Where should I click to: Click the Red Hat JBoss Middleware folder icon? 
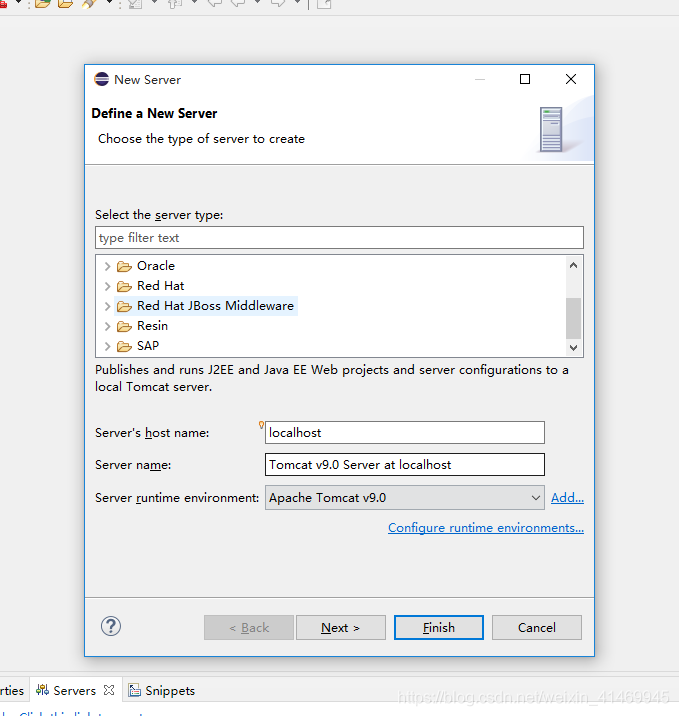coord(124,306)
